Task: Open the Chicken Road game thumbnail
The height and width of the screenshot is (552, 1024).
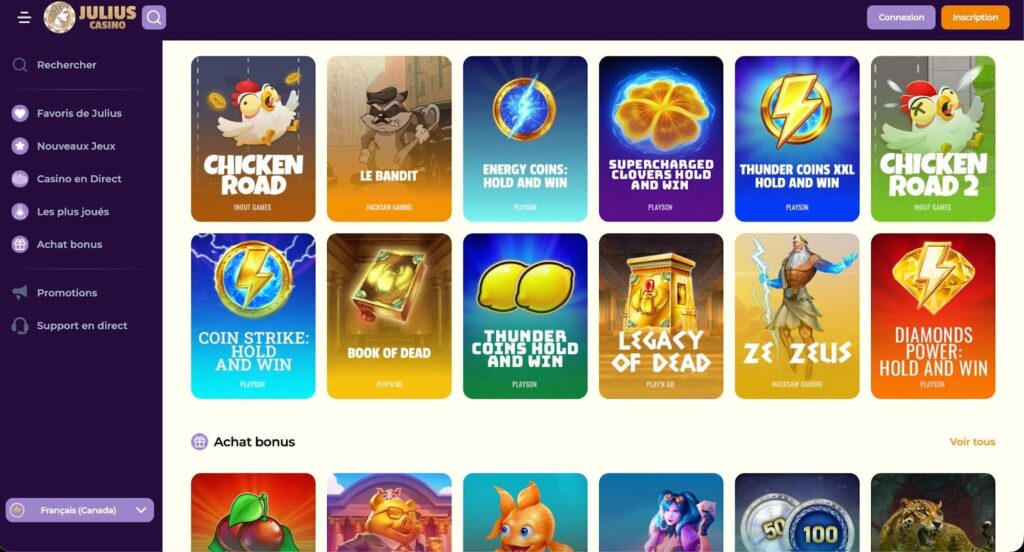Action: point(253,138)
